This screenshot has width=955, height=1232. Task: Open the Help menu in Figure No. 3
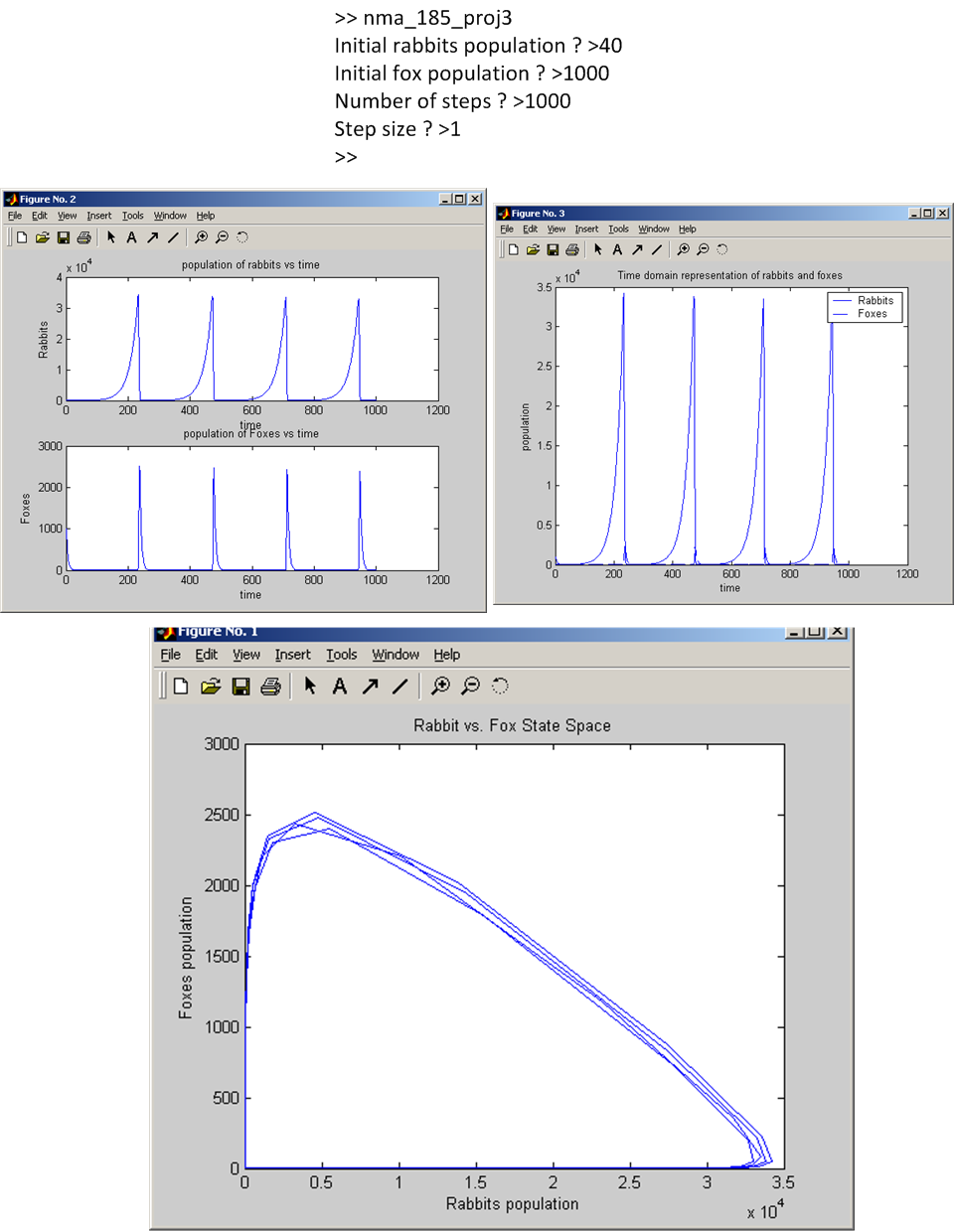pos(687,230)
